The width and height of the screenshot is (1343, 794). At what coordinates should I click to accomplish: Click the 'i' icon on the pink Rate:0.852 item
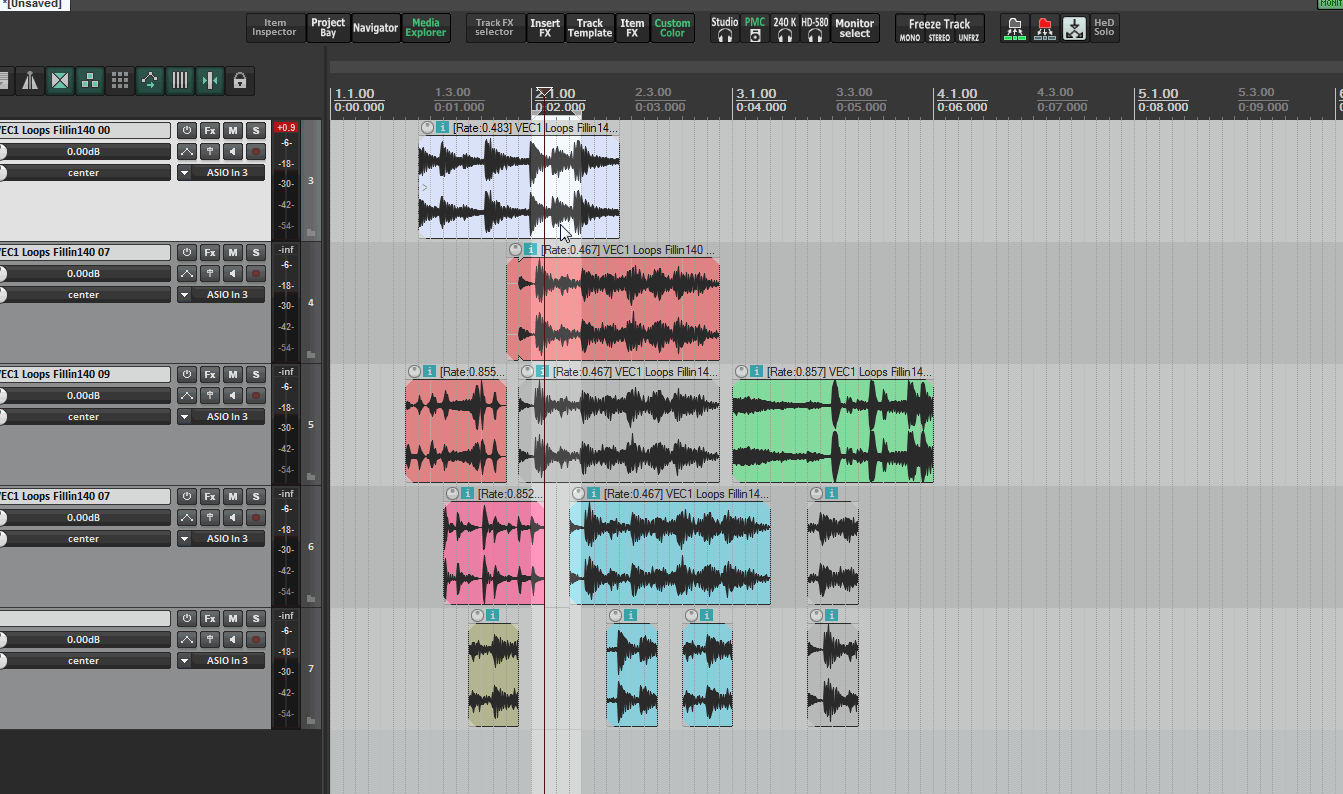[x=468, y=493]
